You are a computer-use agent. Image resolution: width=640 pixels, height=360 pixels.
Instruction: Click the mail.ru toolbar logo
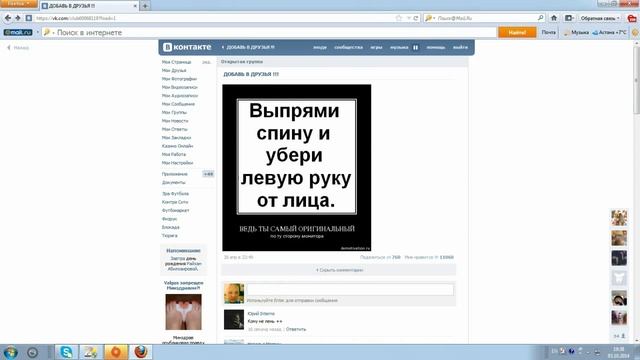tap(18, 32)
